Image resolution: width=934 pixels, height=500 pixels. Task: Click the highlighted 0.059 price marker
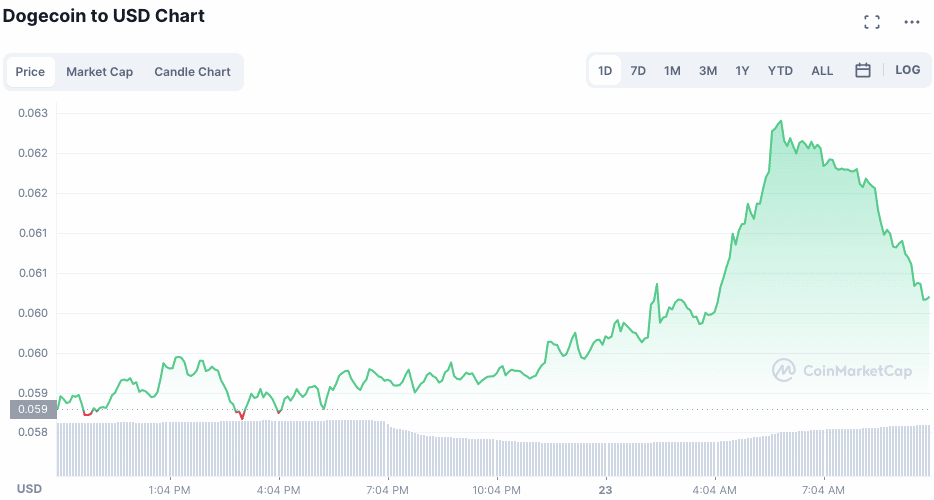[33, 409]
